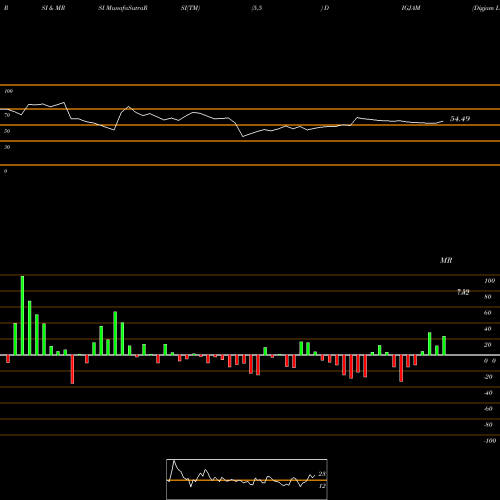500x500 pixels.
Task: Click the 100 label on the MR axis
Action: point(489,281)
